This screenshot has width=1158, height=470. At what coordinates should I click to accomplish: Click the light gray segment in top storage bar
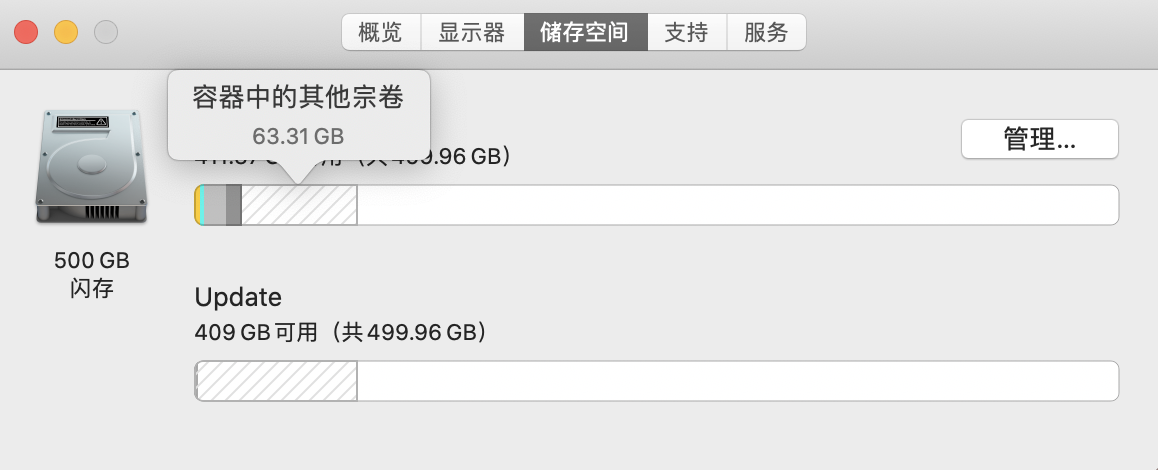tap(215, 205)
